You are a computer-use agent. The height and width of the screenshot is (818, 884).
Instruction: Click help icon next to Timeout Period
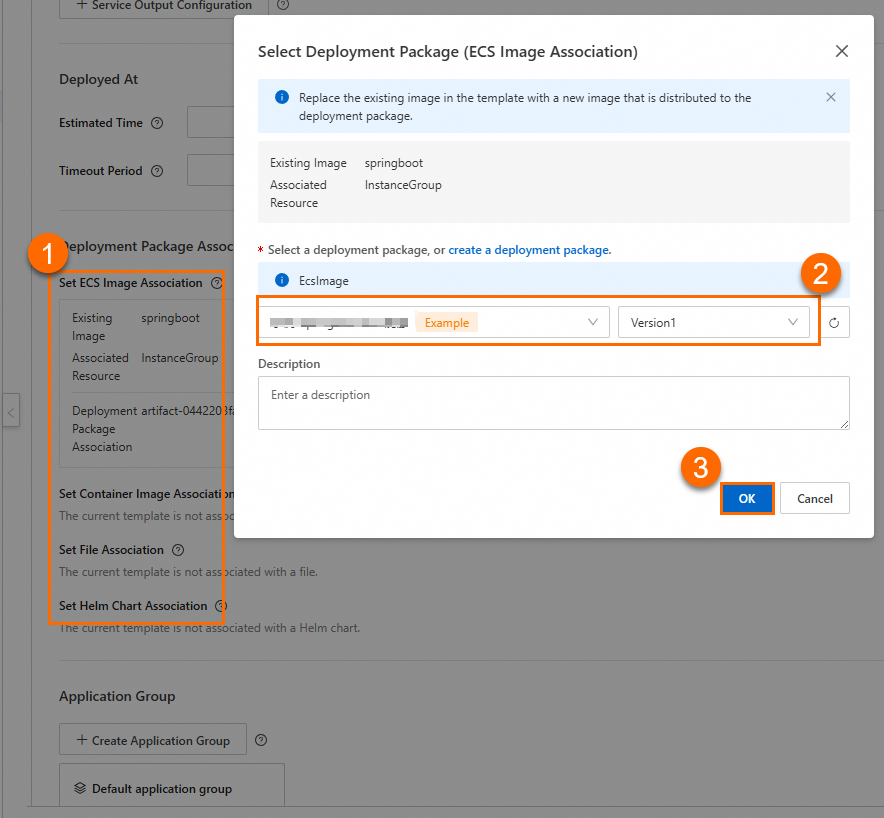click(157, 171)
